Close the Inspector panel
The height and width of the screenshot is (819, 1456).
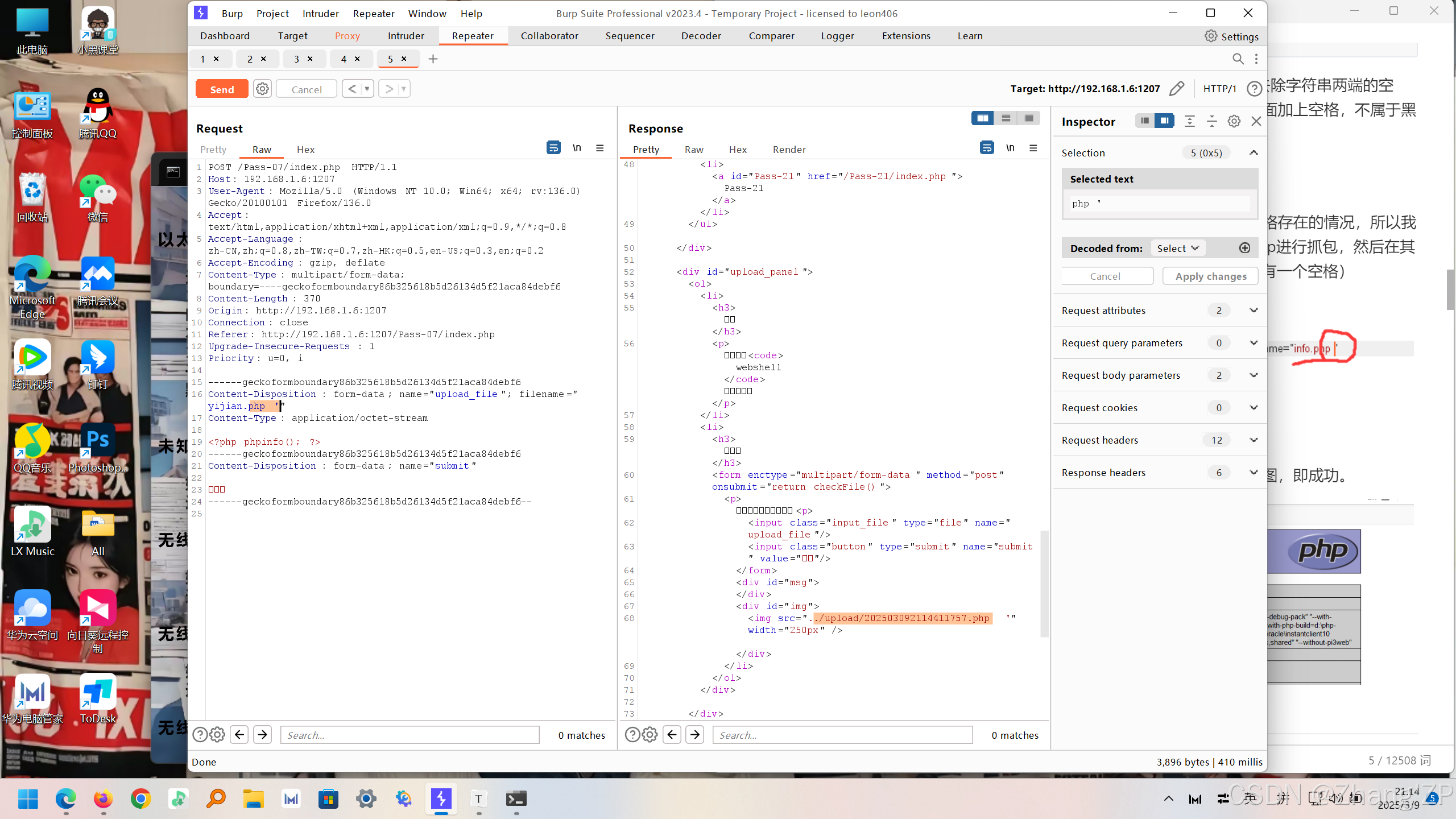[1256, 121]
